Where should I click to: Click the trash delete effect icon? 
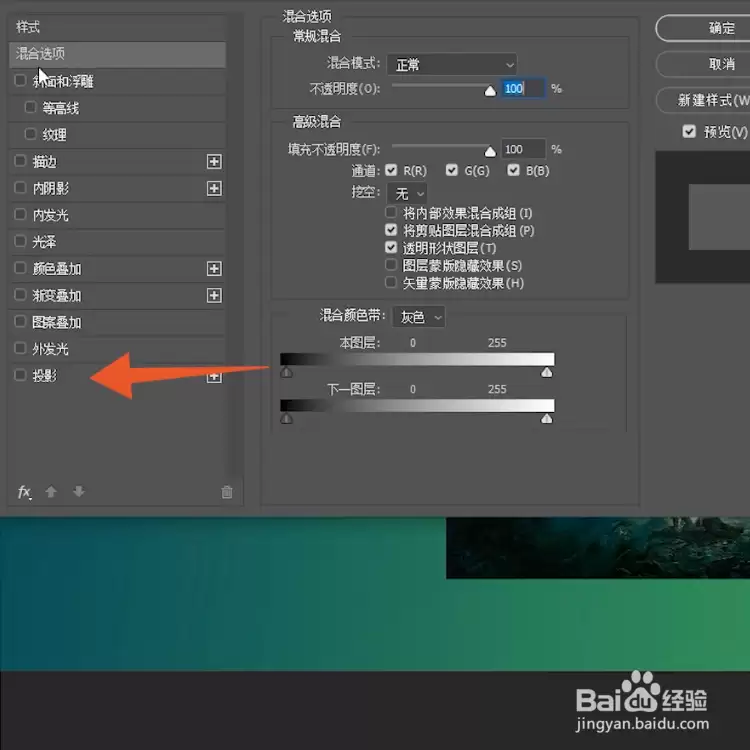(x=227, y=492)
